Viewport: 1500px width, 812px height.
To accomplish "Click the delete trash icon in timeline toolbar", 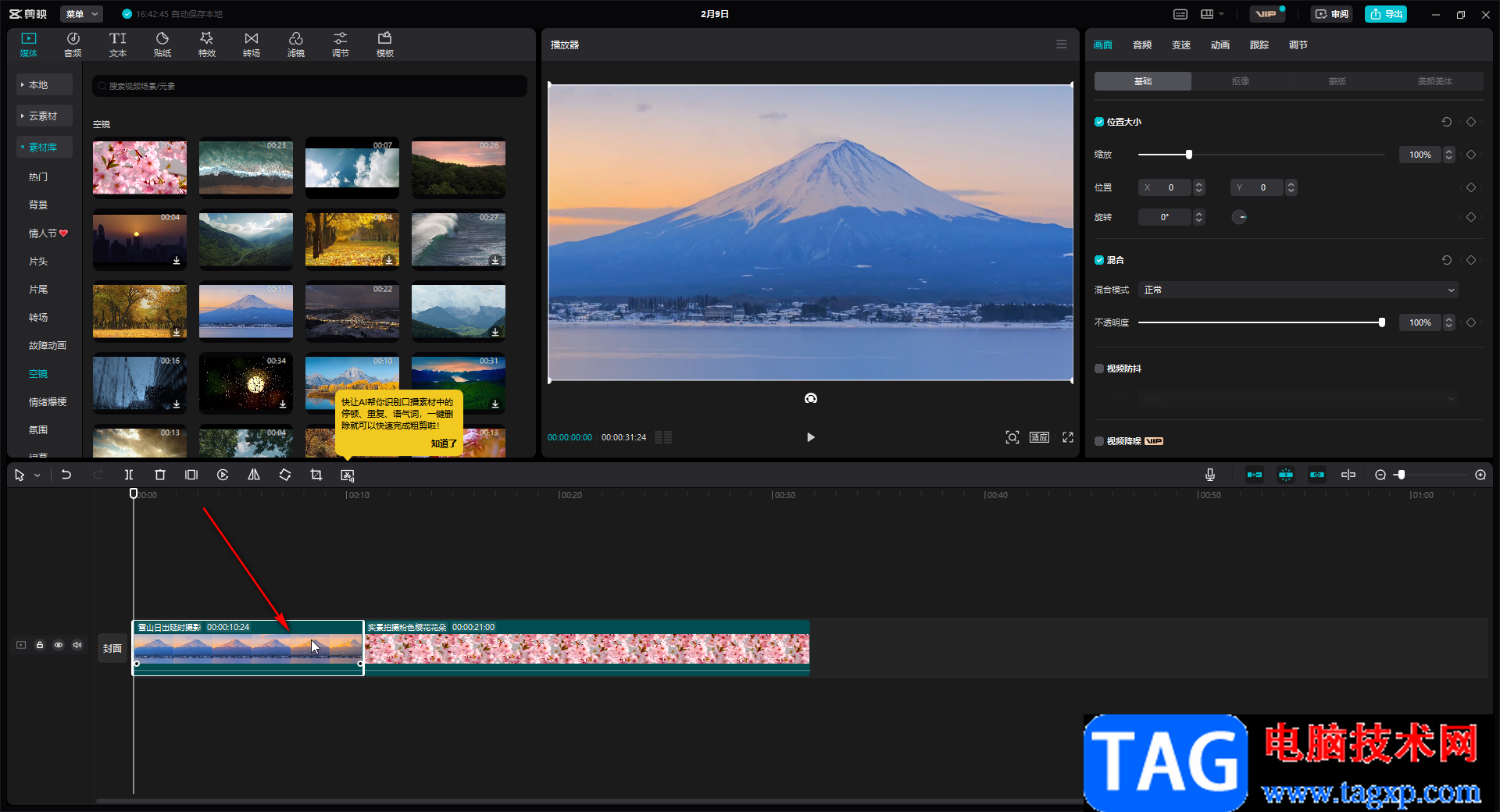I will [x=160, y=475].
